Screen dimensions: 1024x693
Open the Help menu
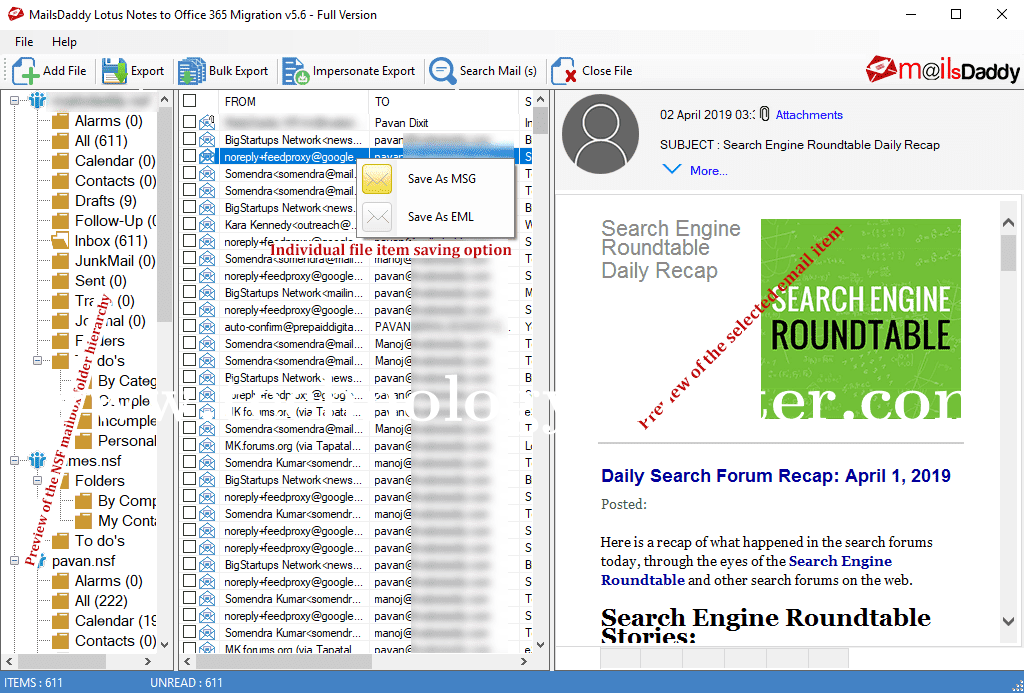64,42
